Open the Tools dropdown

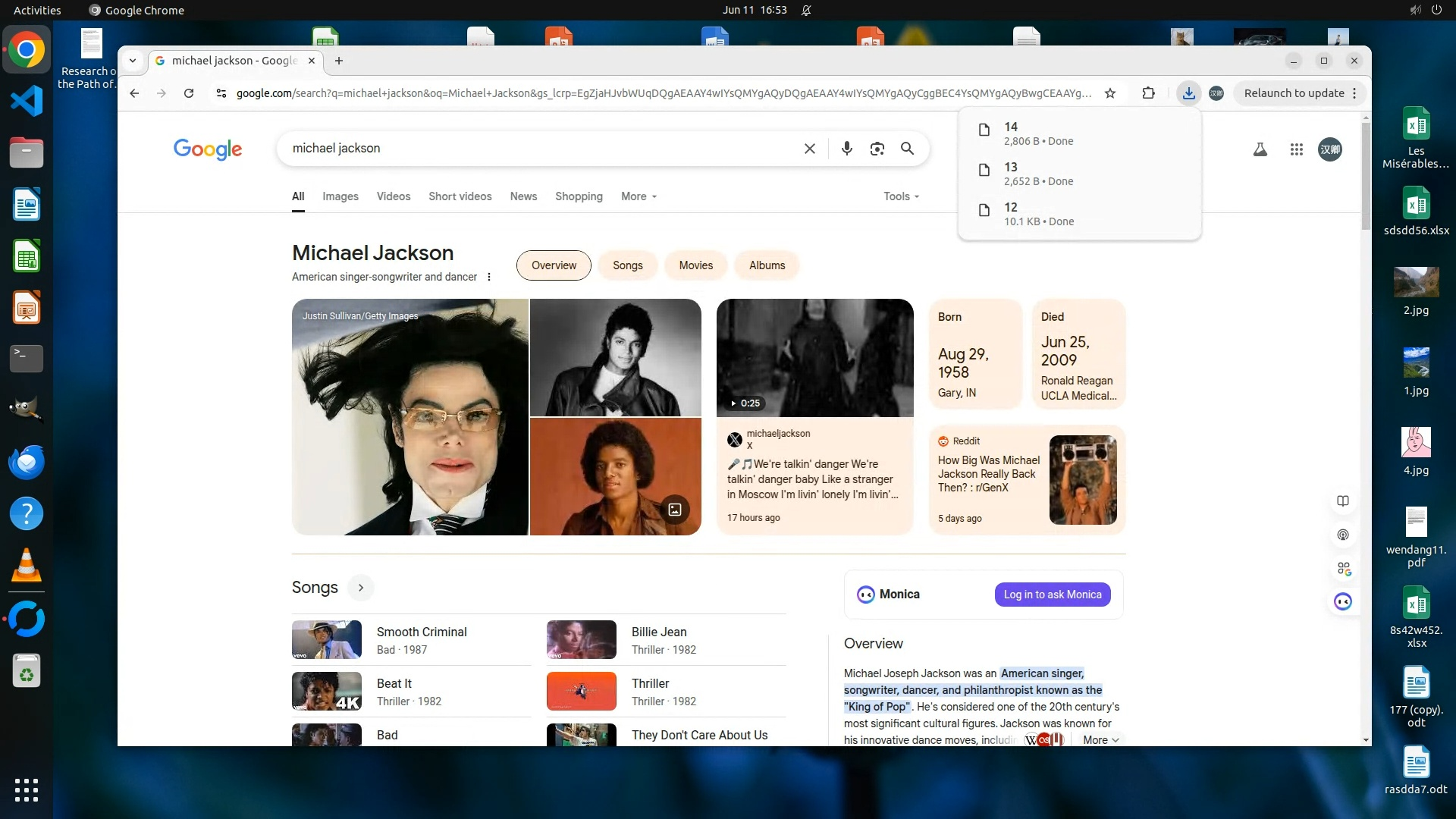(900, 196)
